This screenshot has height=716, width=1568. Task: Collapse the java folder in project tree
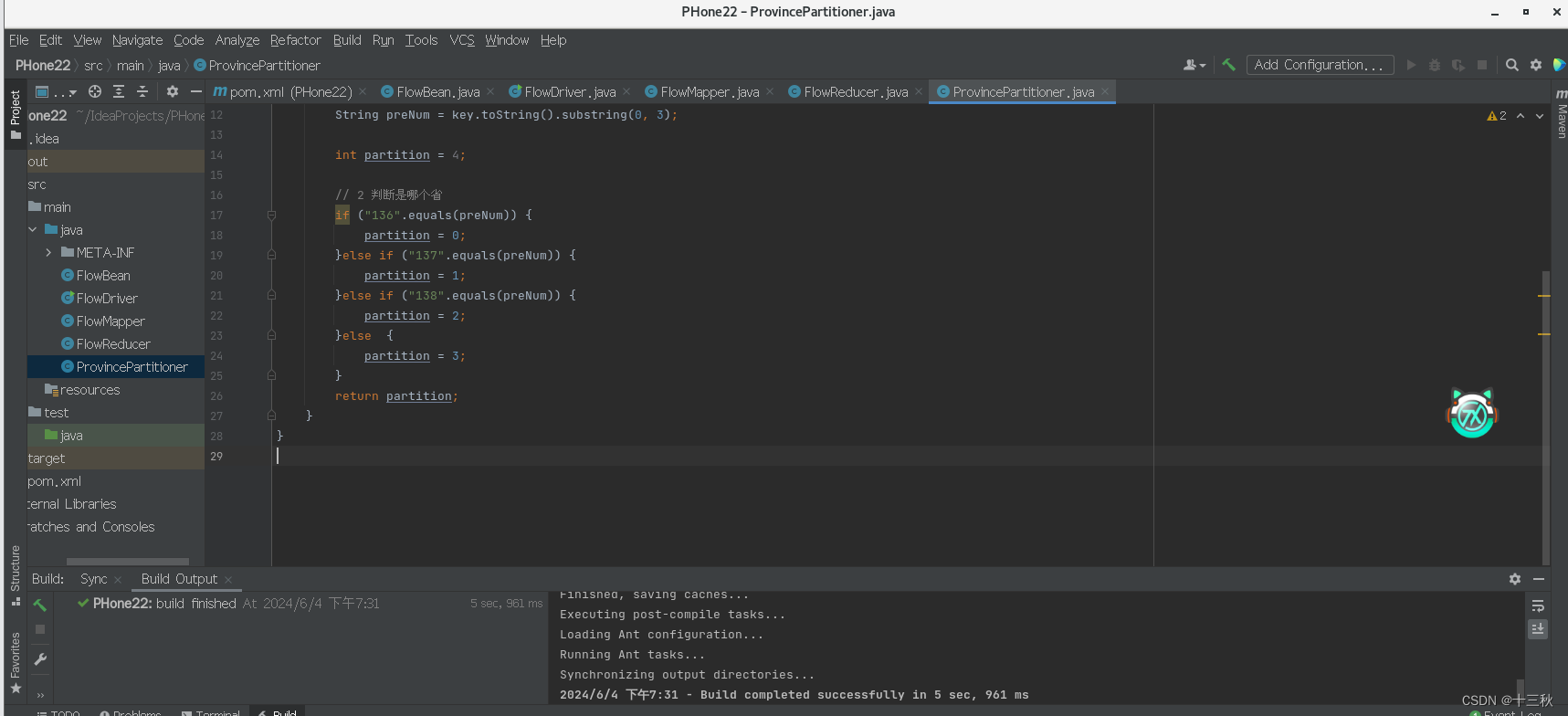click(33, 230)
